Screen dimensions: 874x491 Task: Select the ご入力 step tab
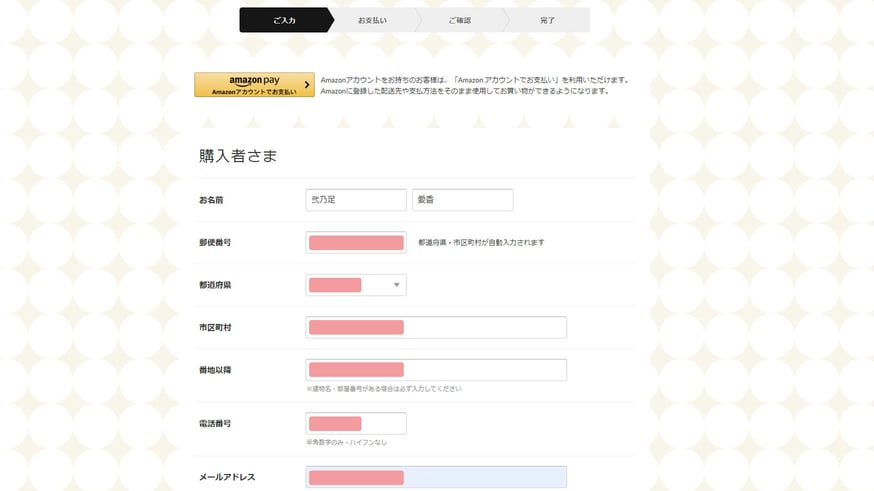click(285, 20)
